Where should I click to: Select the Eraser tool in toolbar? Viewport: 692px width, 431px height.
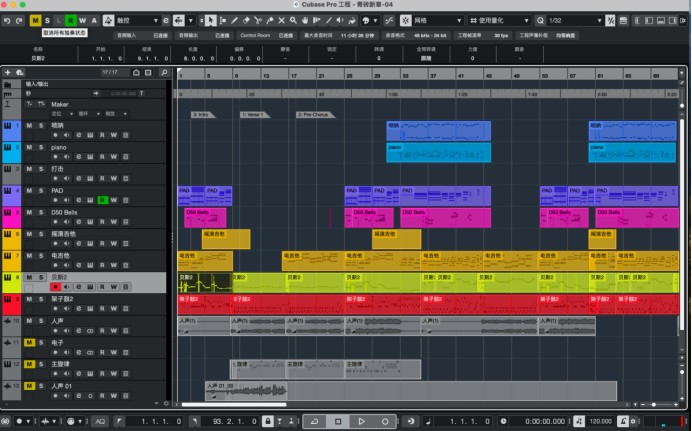point(246,20)
